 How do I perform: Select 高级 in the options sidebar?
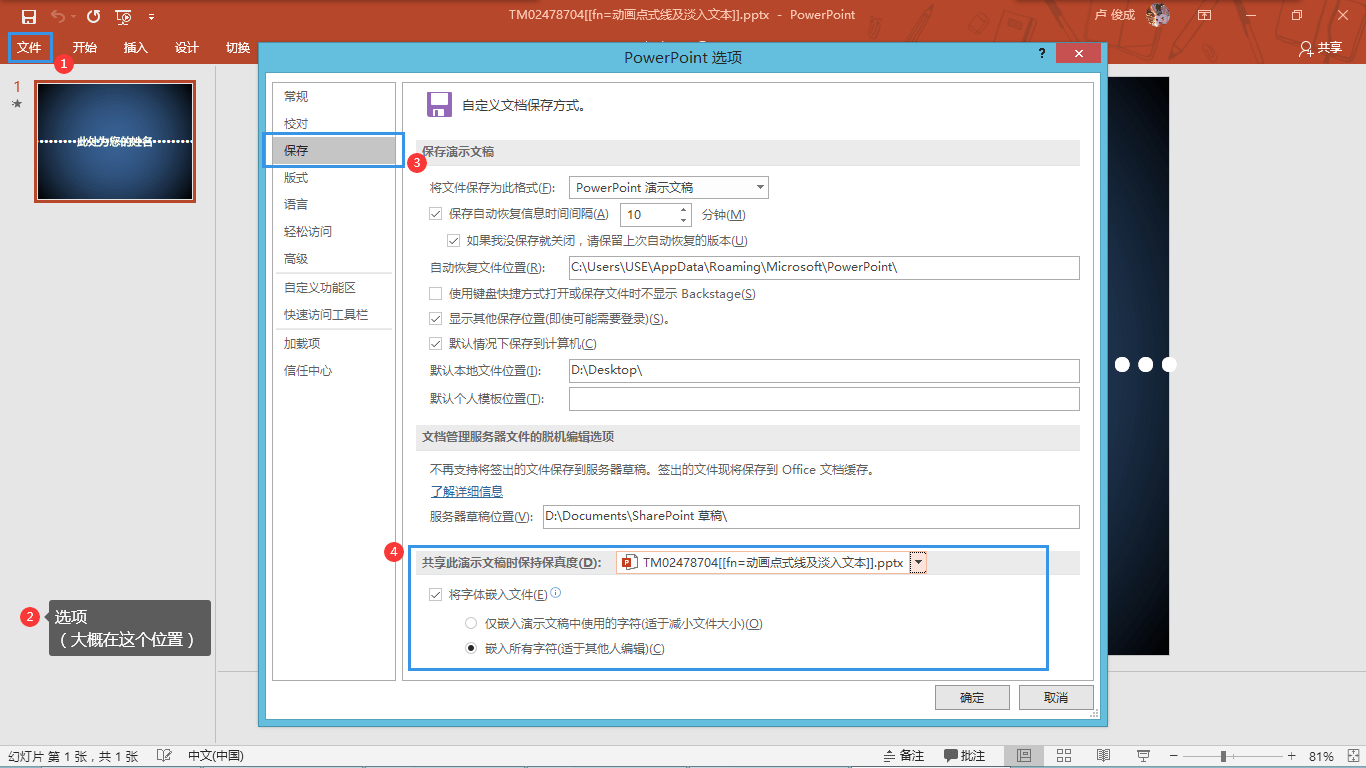296,259
